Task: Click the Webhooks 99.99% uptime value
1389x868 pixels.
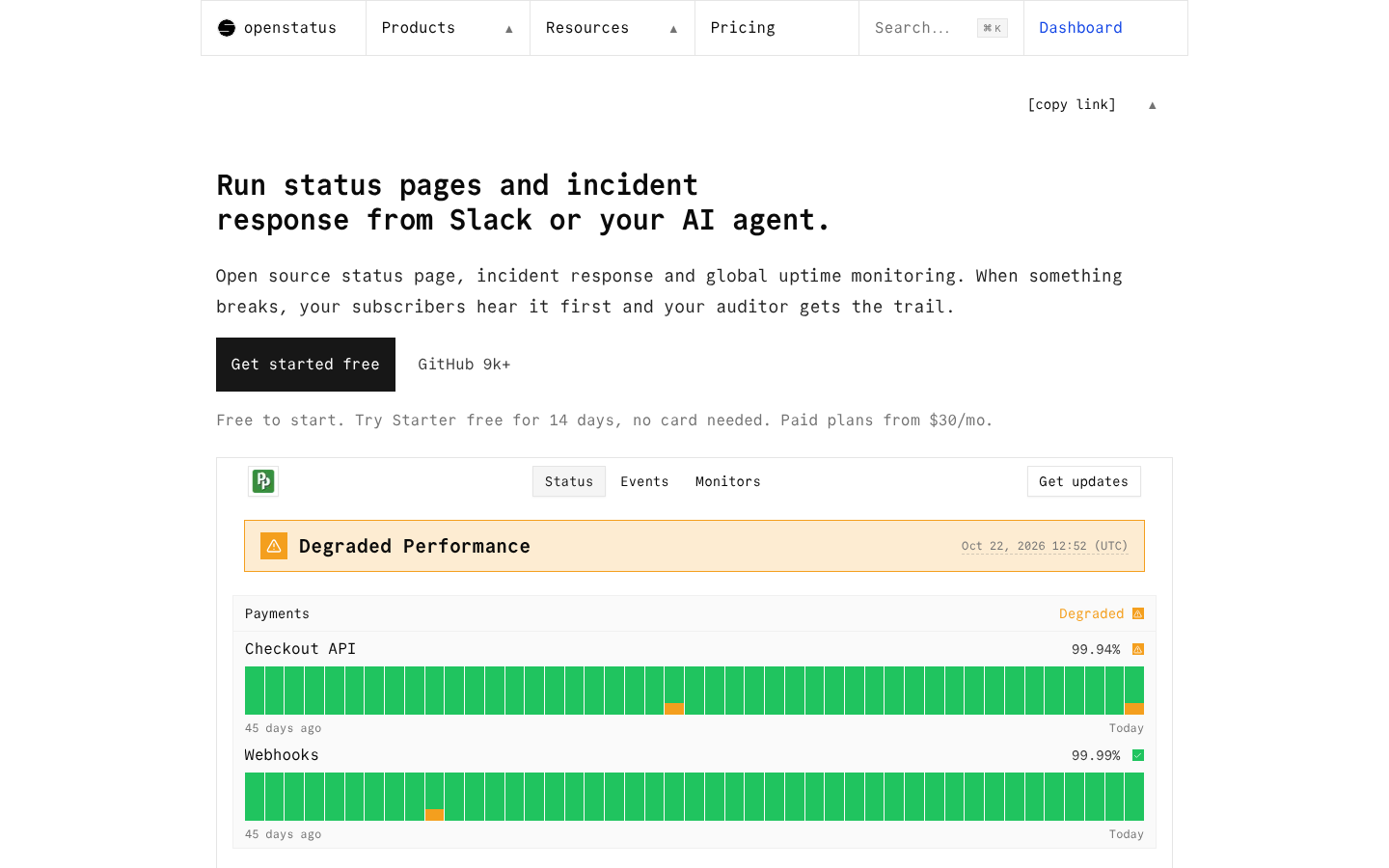Action: point(1096,755)
